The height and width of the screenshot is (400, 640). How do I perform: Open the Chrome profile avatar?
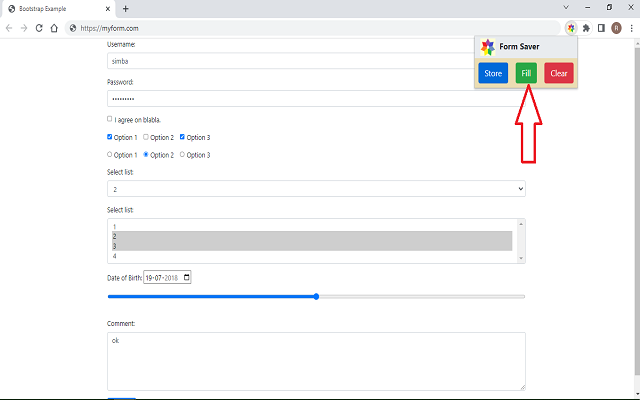pyautogui.click(x=616, y=28)
